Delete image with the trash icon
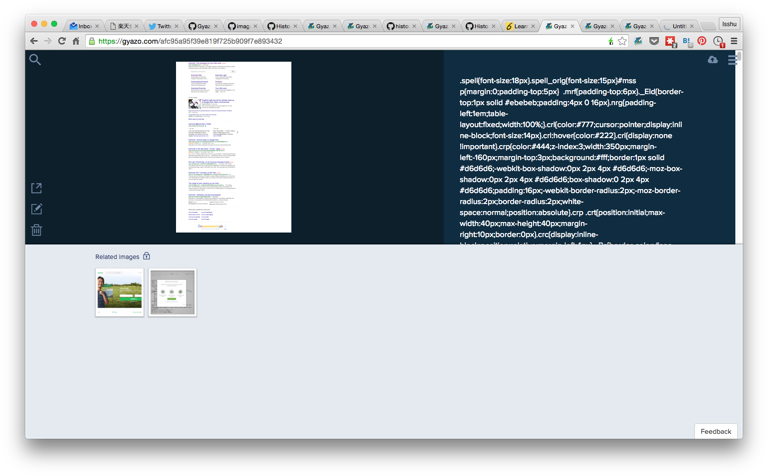The image size is (767, 476). point(36,230)
